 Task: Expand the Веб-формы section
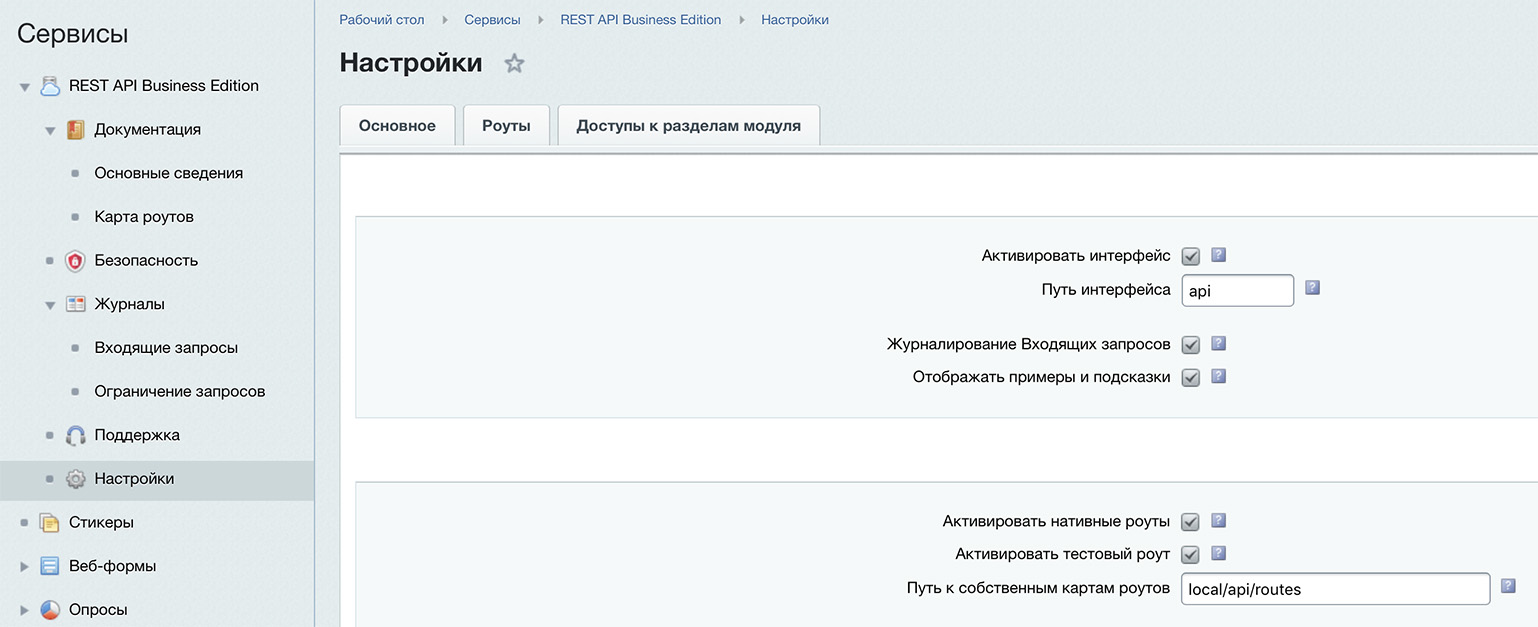click(25, 567)
